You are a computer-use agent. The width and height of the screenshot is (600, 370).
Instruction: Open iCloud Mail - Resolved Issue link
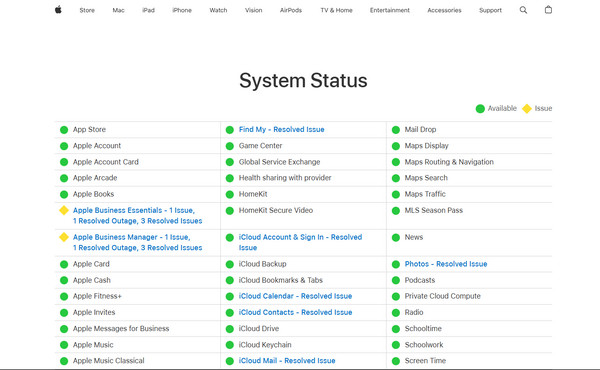tap(287, 361)
